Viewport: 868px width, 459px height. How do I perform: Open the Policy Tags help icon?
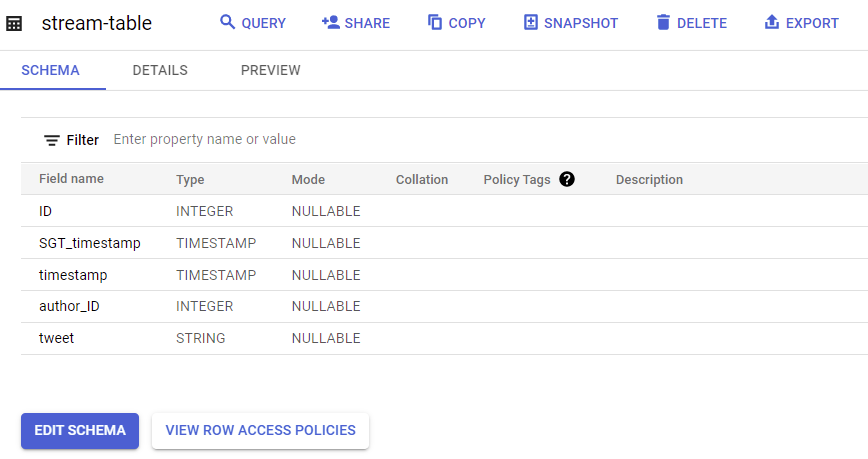tap(567, 179)
